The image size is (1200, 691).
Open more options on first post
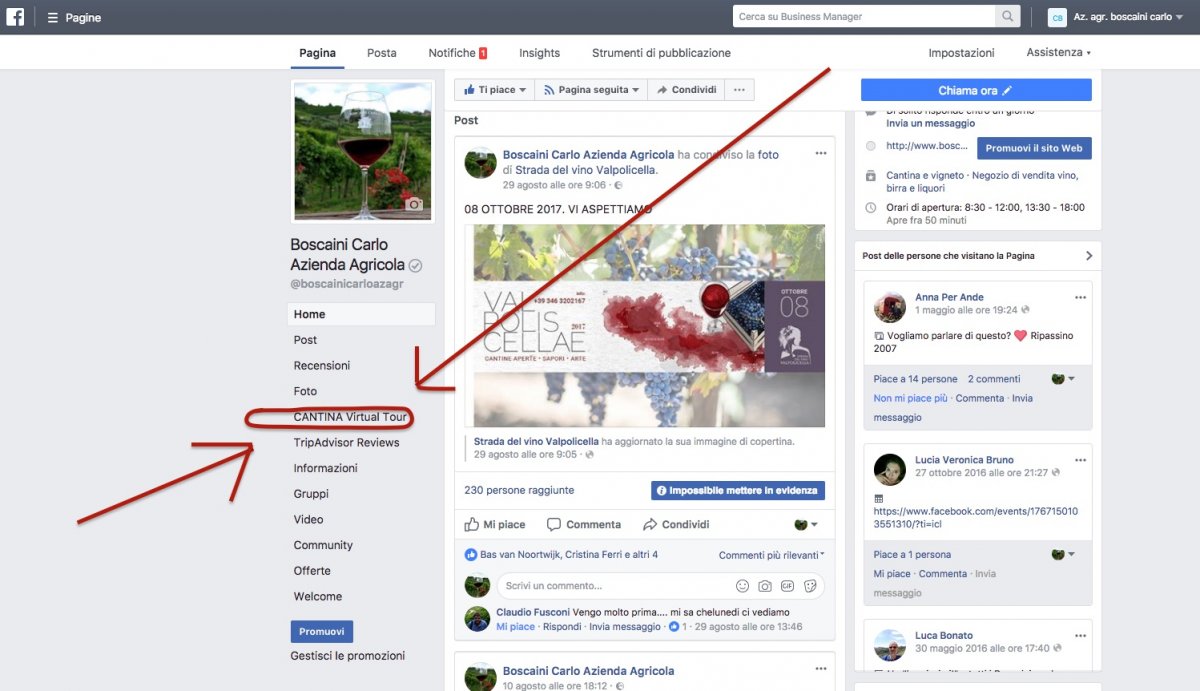point(820,154)
